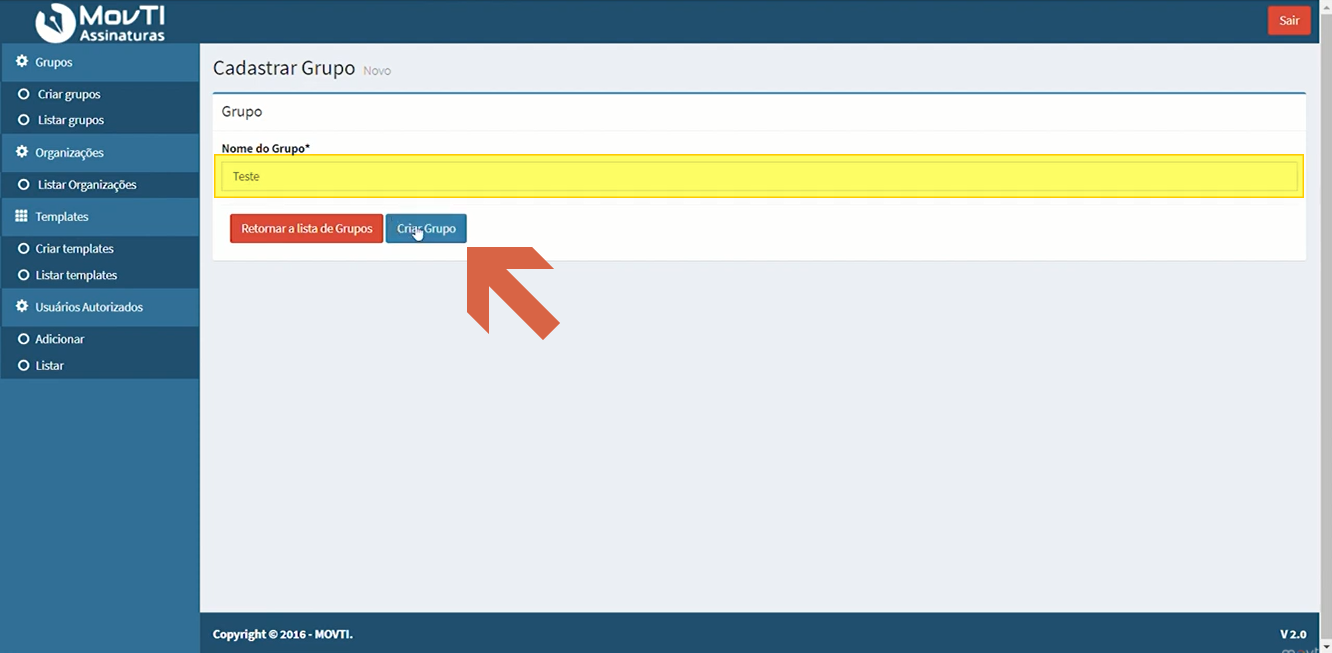Click the red Sair logout button
Viewport: 1332px width, 653px height.
coord(1289,21)
